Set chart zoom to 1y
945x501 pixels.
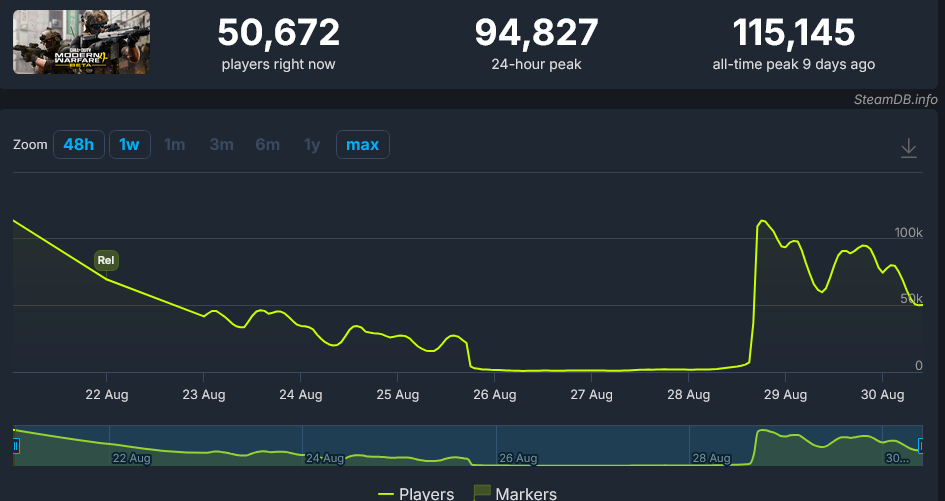click(x=312, y=145)
